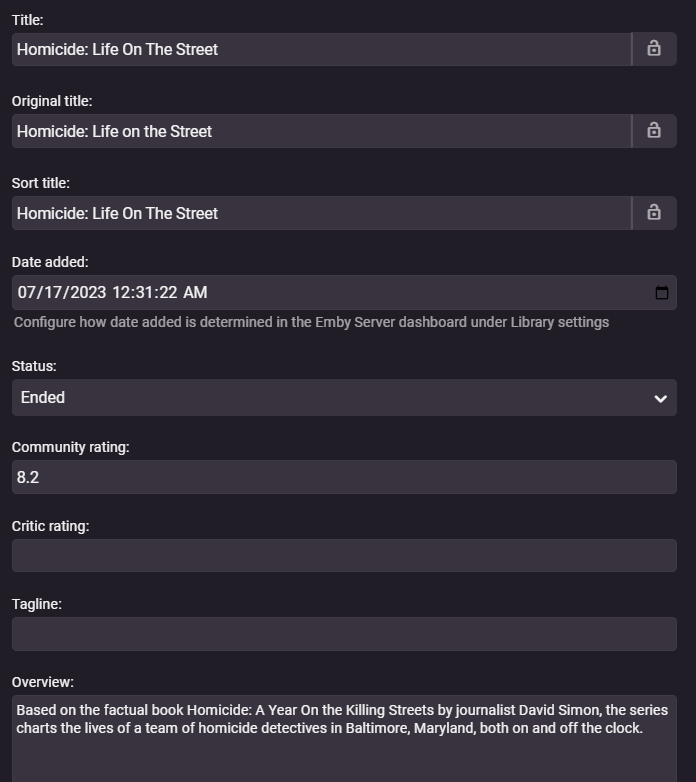This screenshot has height=782, width=696.
Task: Toggle the lock icon for Sort title
Action: (x=654, y=212)
